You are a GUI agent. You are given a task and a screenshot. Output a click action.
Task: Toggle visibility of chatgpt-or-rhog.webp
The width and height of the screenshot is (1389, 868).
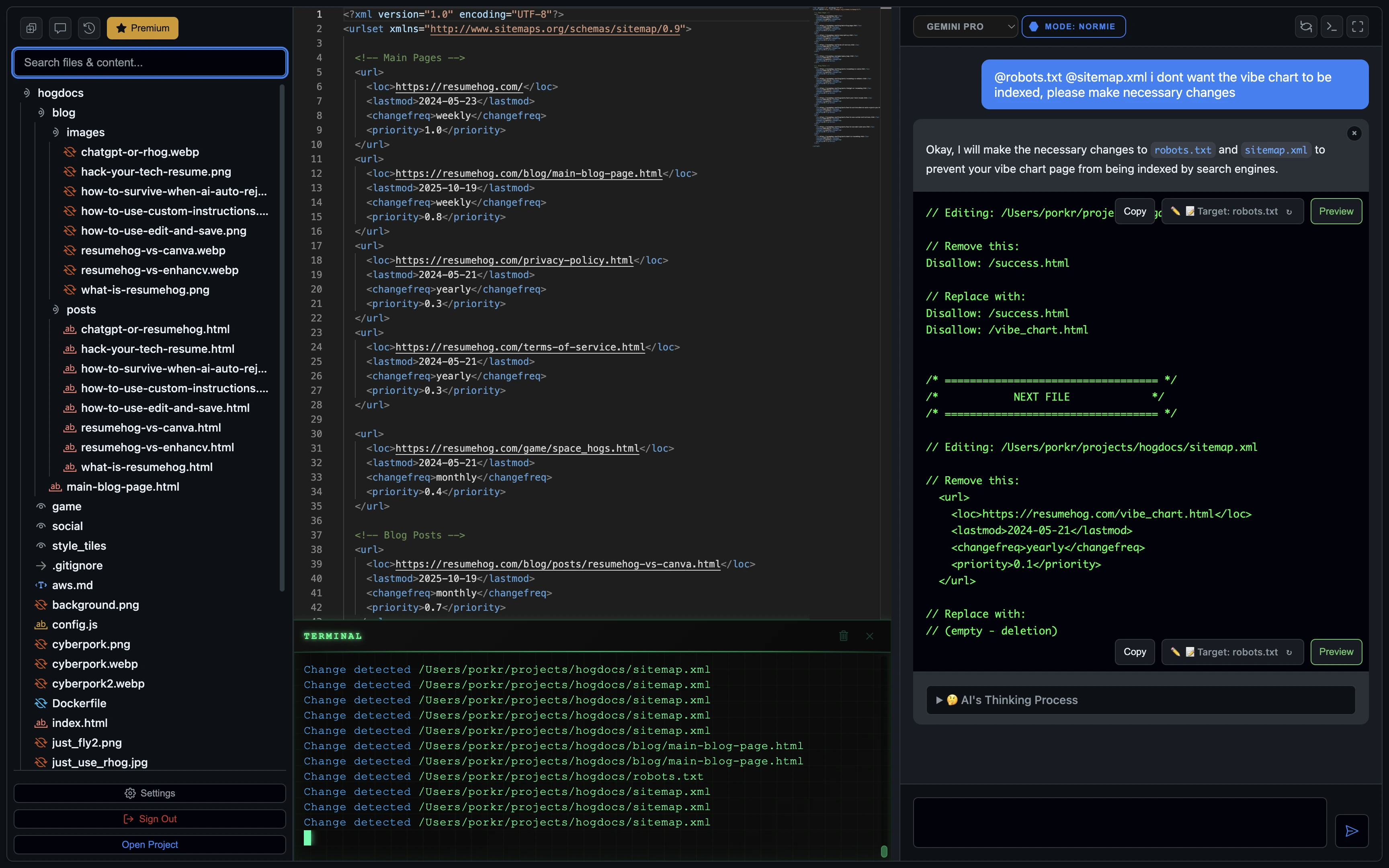point(70,152)
